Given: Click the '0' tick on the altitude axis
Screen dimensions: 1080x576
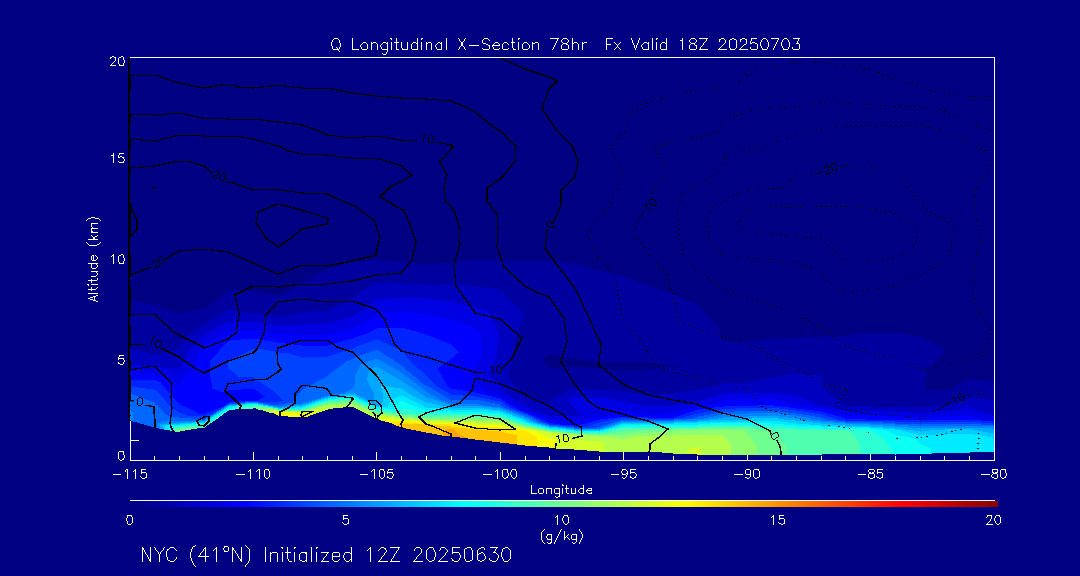Looking at the screenshot, I should pos(121,455).
